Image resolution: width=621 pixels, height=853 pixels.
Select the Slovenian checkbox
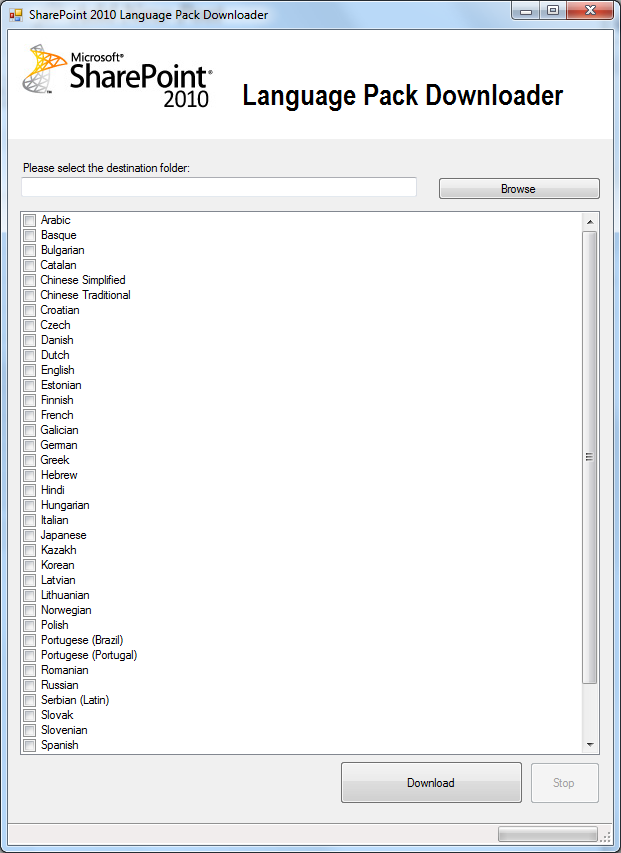point(30,730)
